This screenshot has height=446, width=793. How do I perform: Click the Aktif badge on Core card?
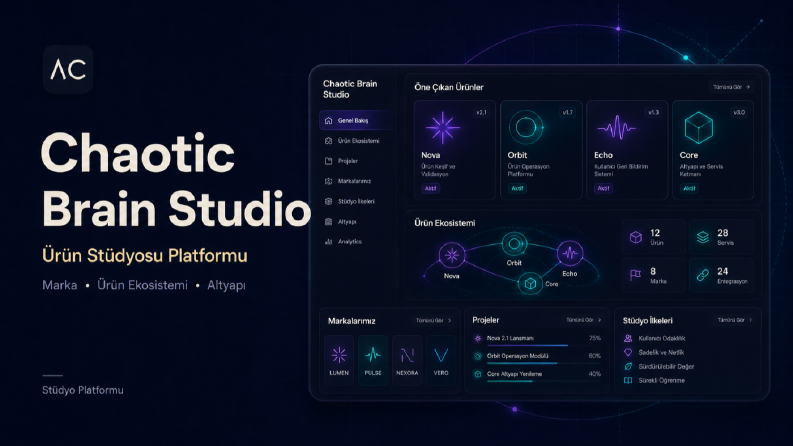point(689,188)
